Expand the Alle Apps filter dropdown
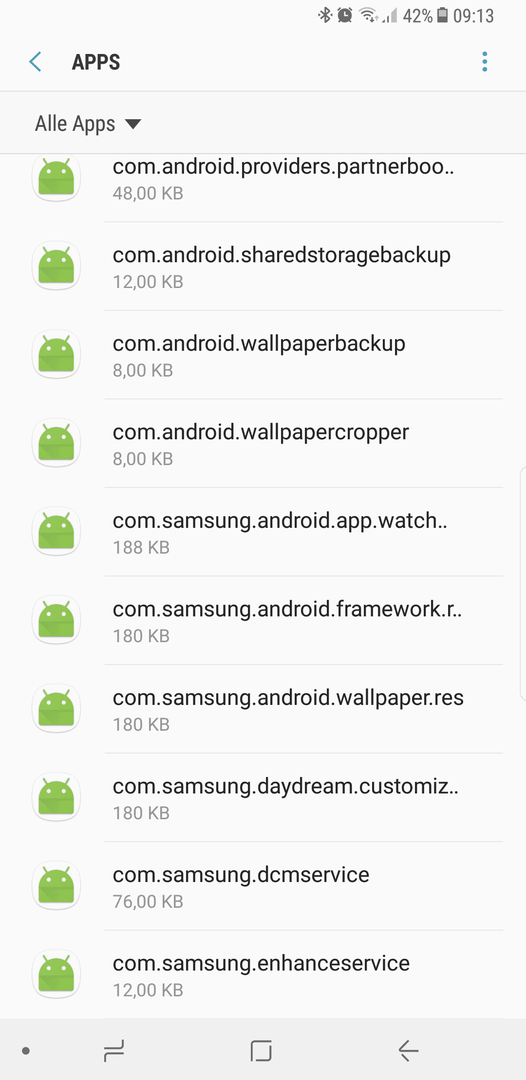Screen dimensions: 526x1080 coord(88,124)
